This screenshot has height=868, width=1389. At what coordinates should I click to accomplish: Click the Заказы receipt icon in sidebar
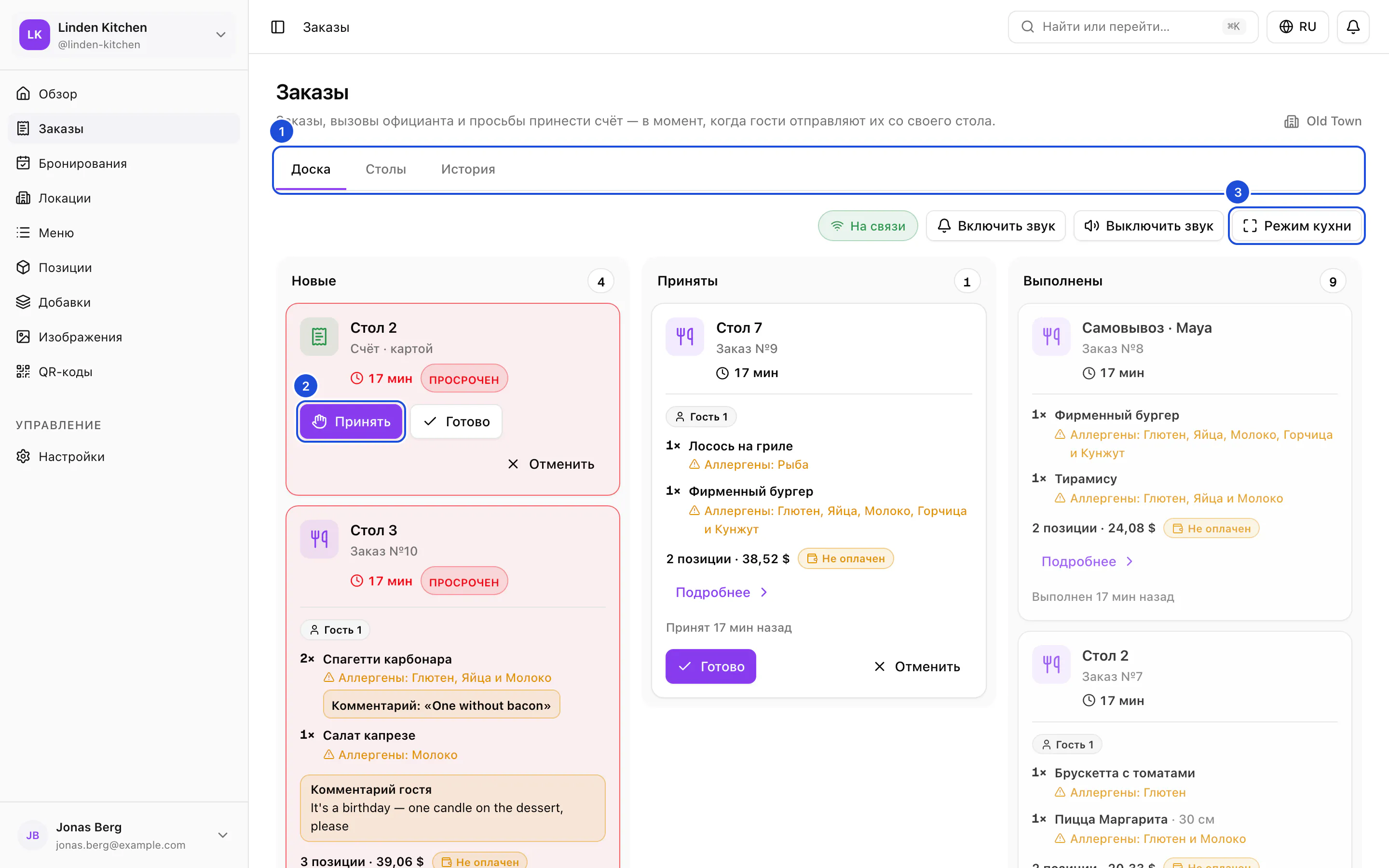click(x=23, y=129)
